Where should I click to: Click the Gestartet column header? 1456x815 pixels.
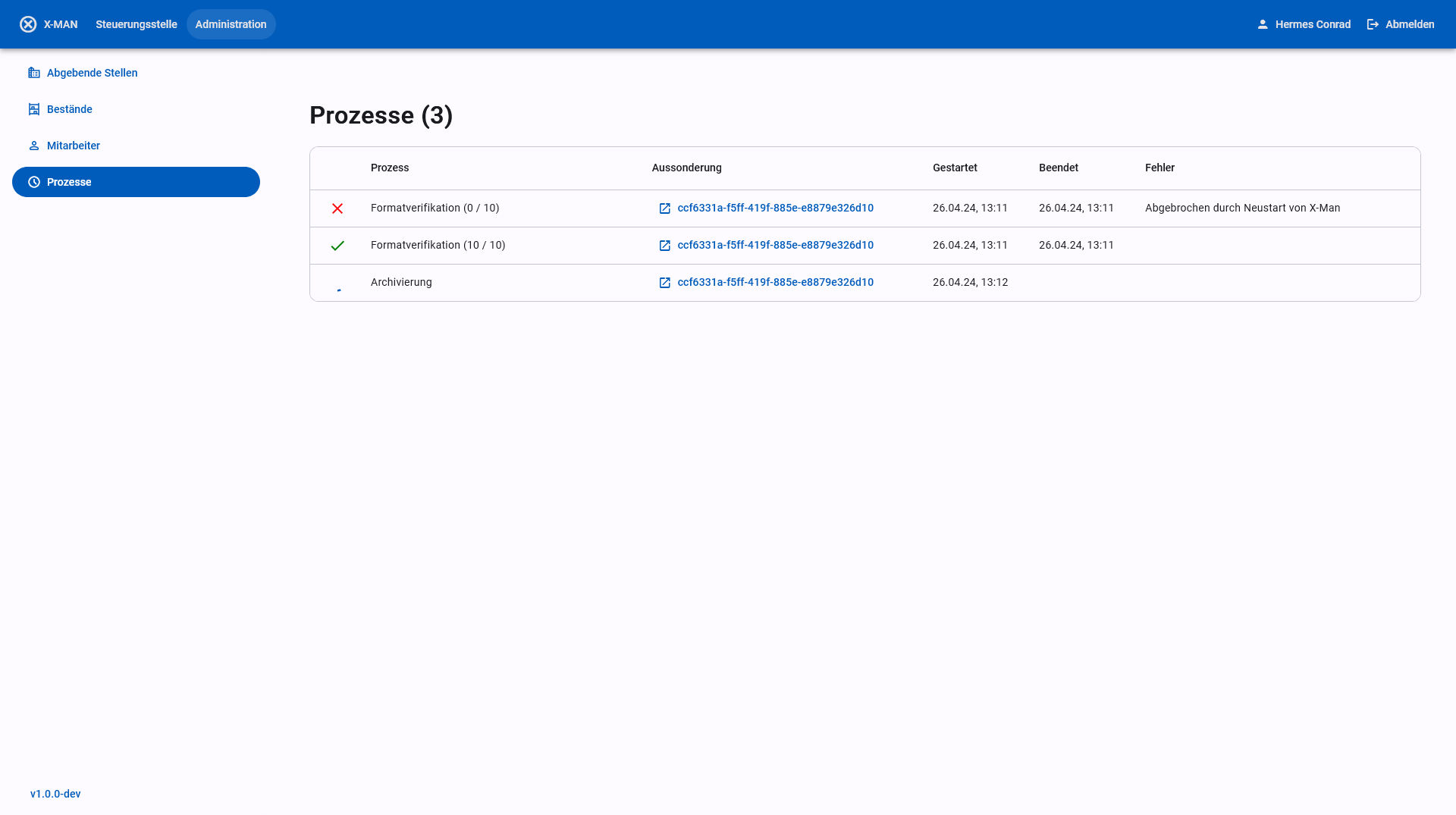[955, 168]
